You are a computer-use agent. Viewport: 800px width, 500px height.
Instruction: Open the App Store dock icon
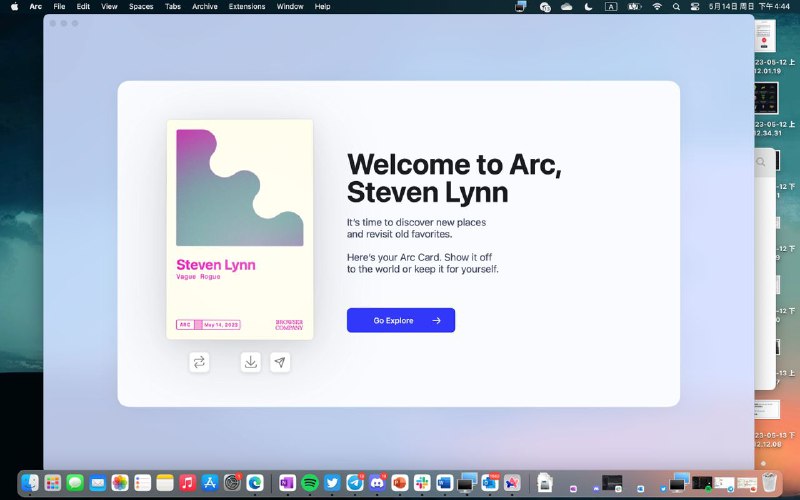coord(210,482)
